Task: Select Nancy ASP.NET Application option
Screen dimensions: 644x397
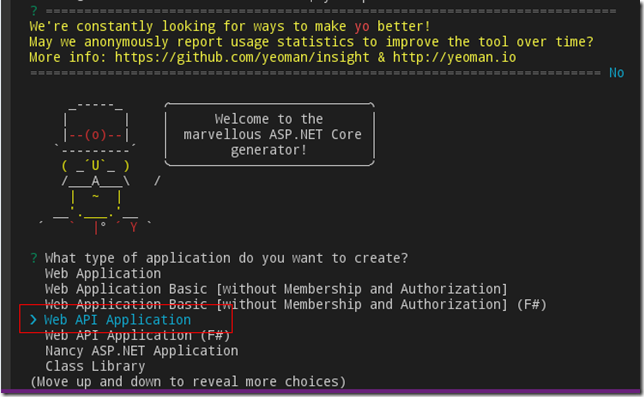Action: [x=142, y=351]
